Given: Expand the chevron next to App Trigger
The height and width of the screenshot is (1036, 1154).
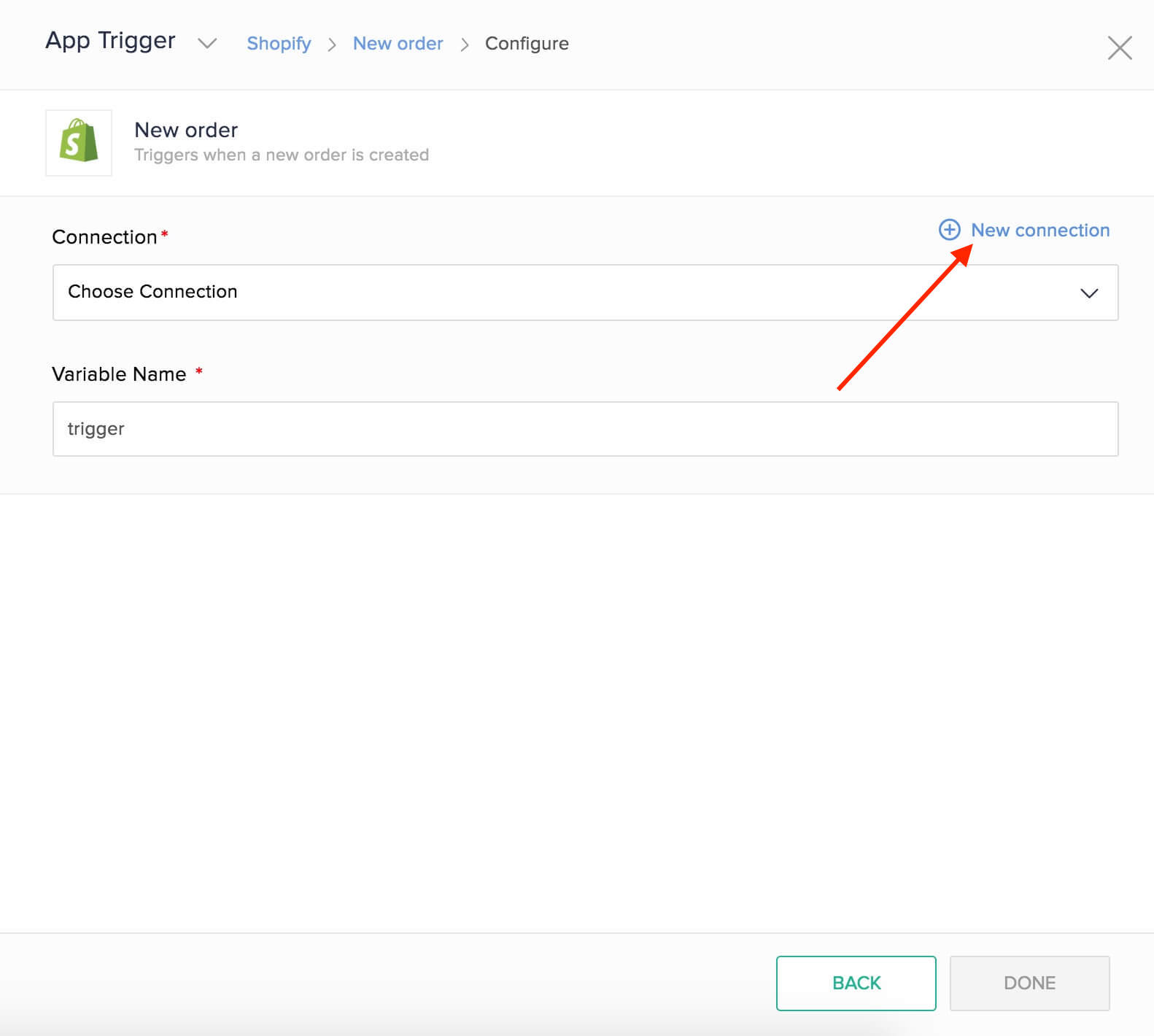Looking at the screenshot, I should pos(207,44).
